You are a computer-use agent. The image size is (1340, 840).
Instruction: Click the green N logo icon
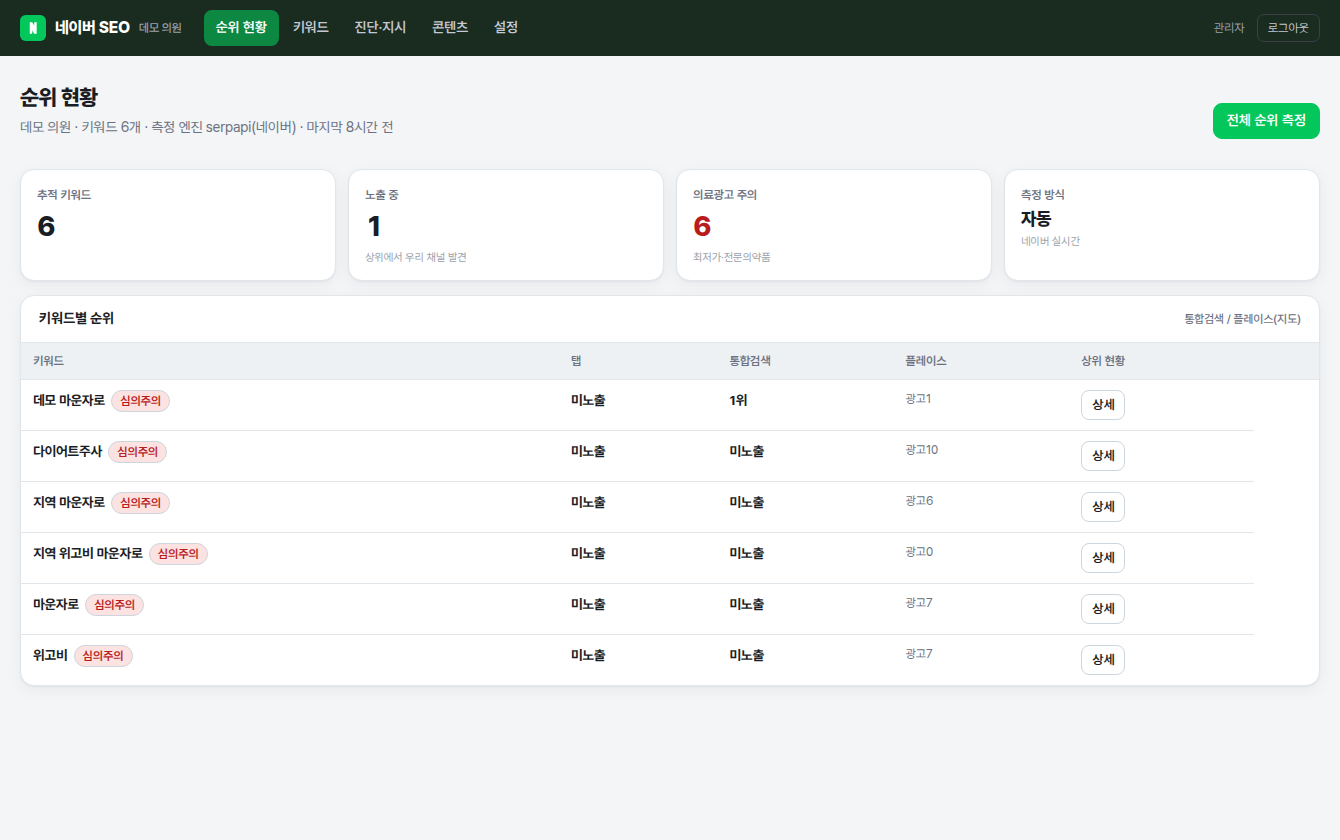[33, 28]
